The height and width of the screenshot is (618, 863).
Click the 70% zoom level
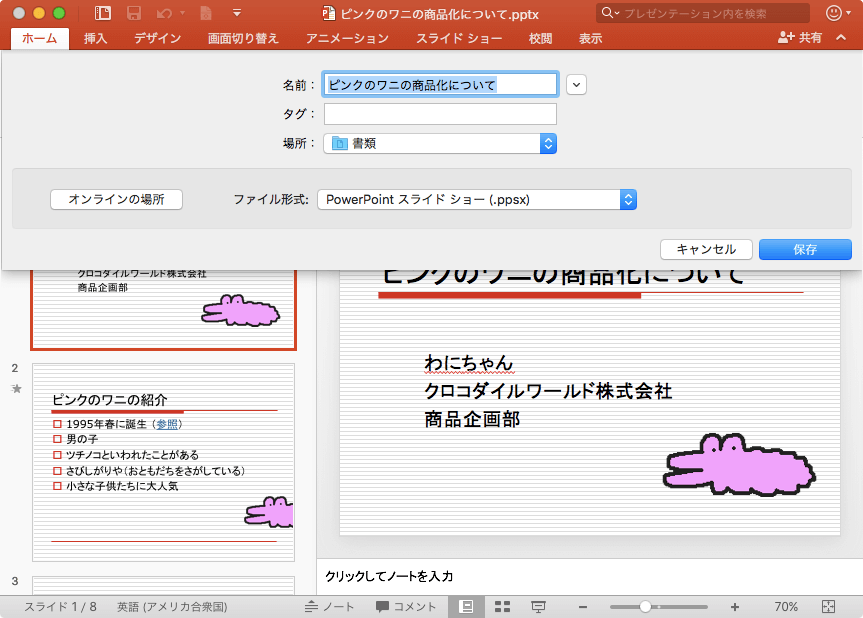coord(786,606)
